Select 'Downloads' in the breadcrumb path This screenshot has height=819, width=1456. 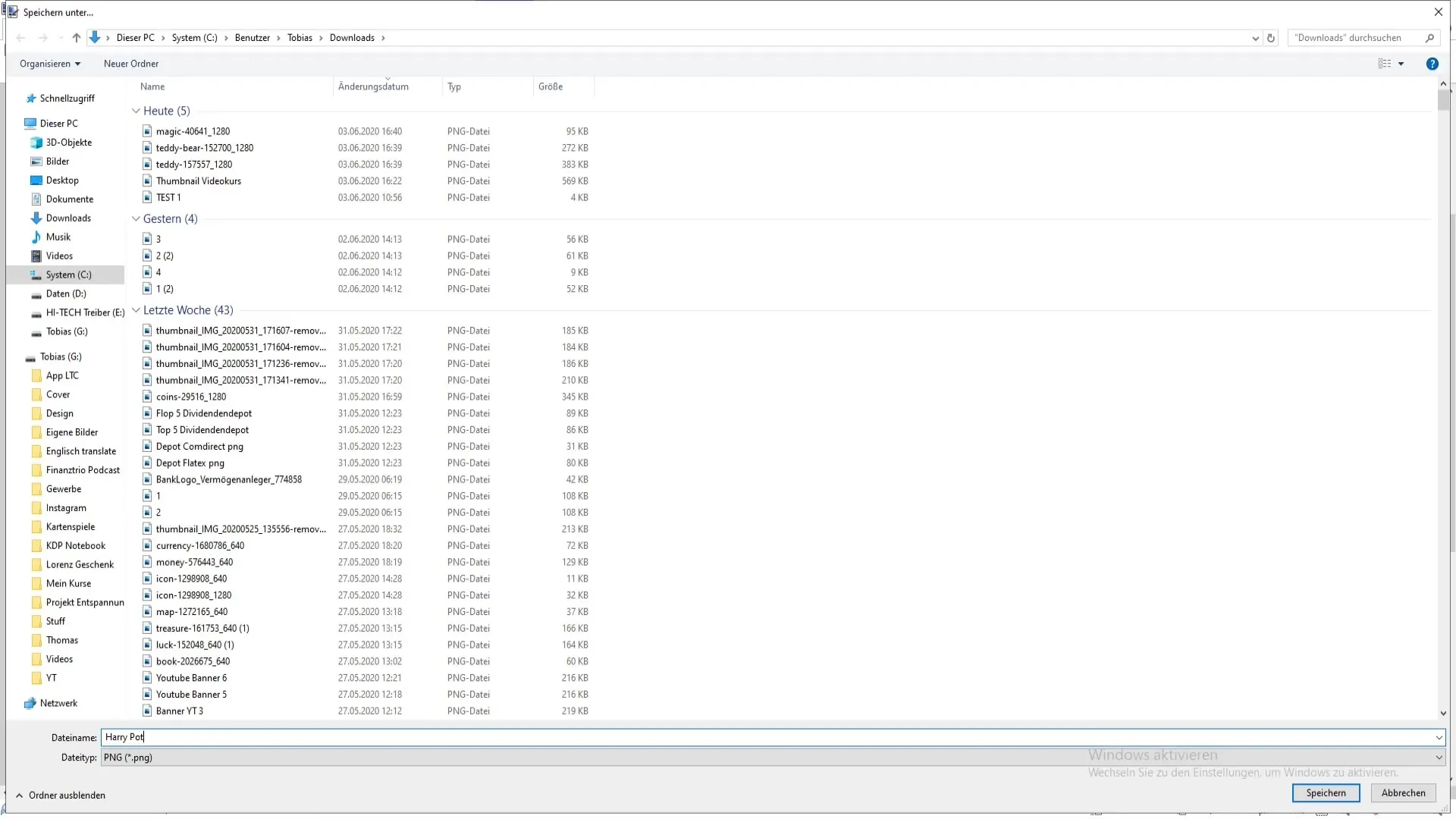(x=352, y=37)
